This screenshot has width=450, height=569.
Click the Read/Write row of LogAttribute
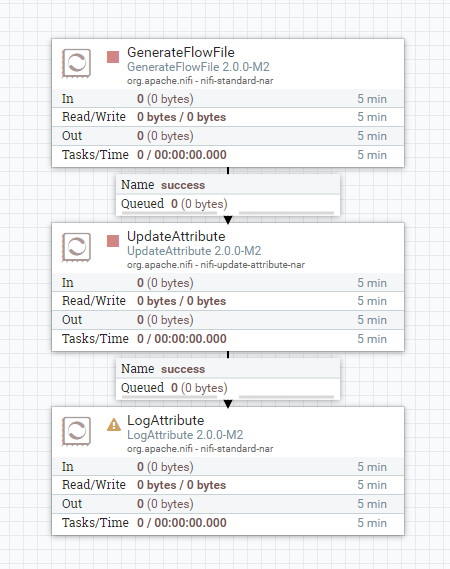click(228, 485)
